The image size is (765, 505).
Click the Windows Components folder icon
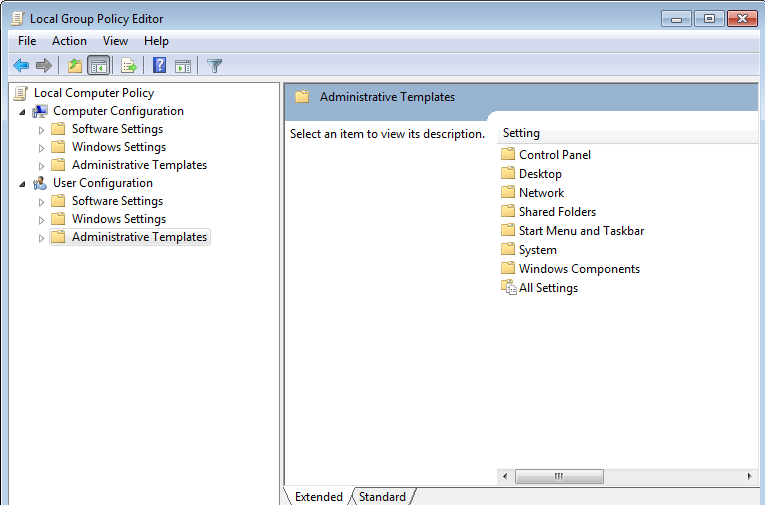pos(508,268)
